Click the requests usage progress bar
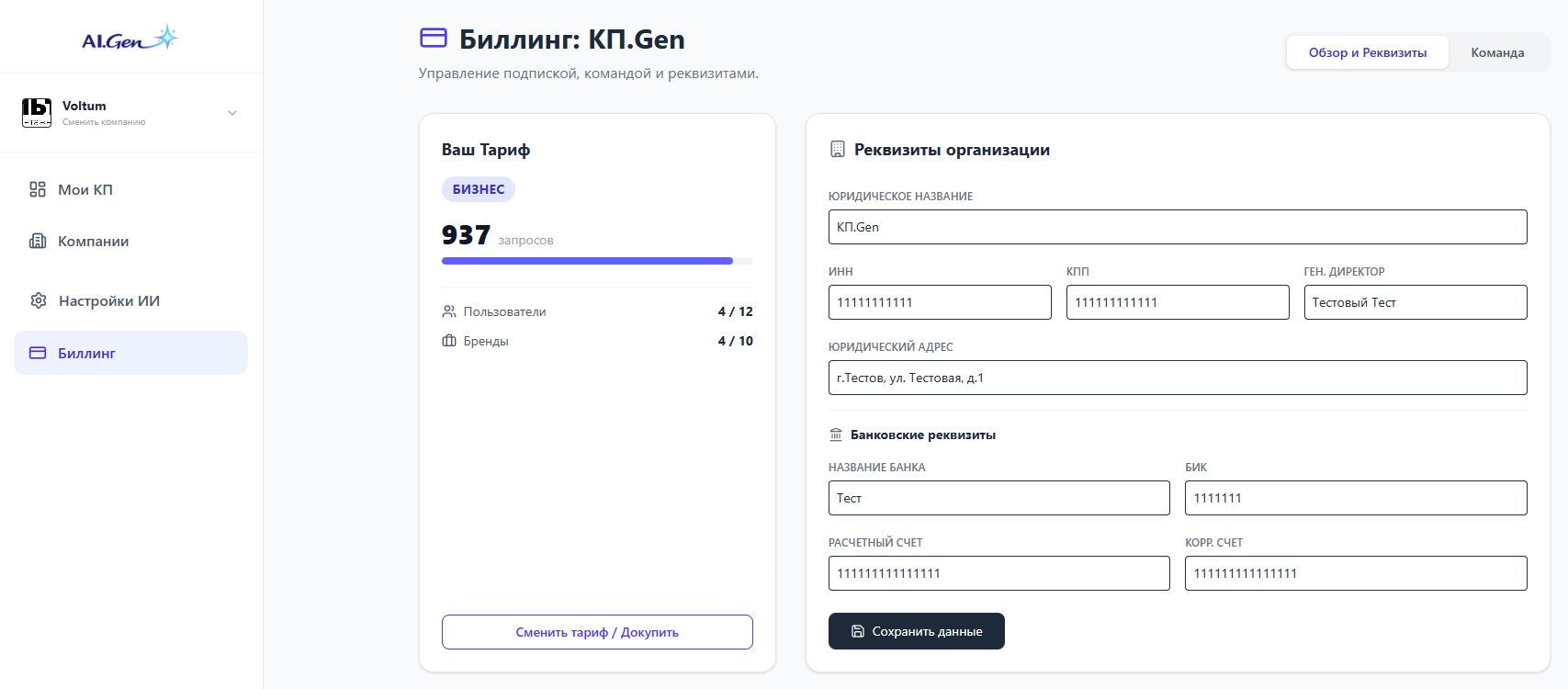 [597, 261]
